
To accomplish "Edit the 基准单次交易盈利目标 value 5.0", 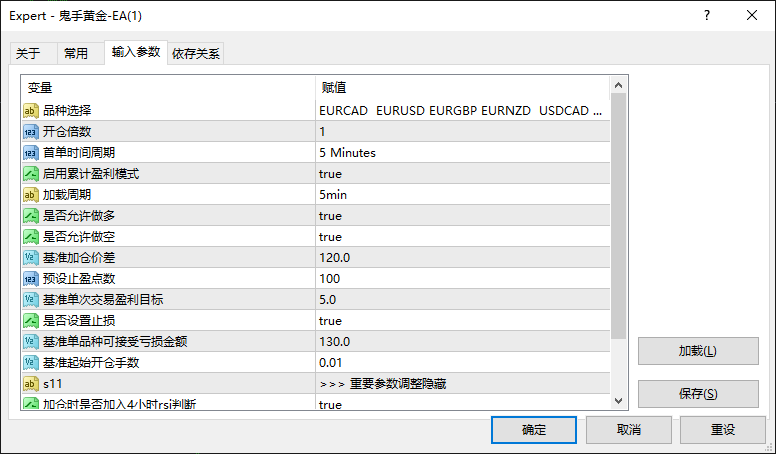I will click(x=463, y=300).
